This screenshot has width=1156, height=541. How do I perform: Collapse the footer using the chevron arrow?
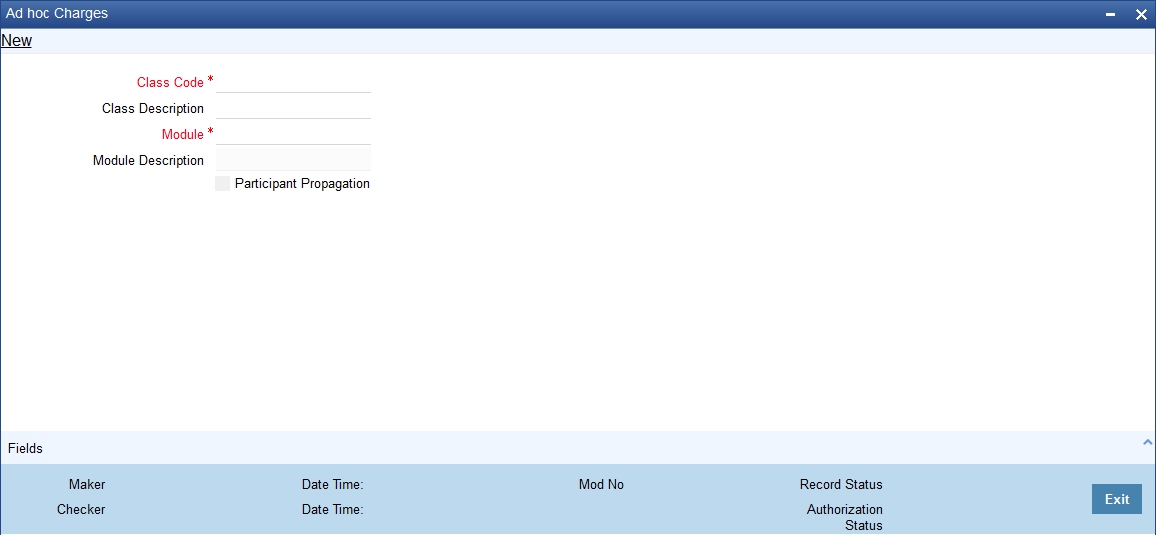(1146, 442)
